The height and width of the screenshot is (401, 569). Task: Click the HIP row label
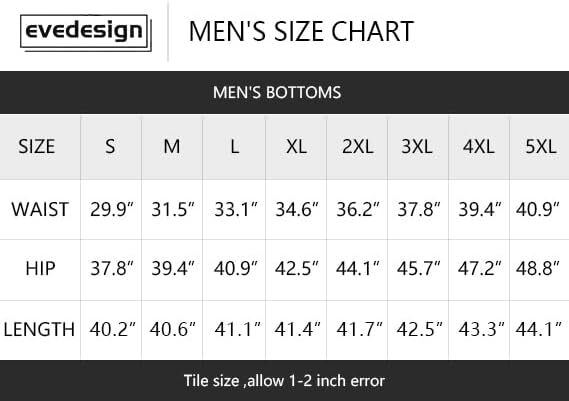pos(40,269)
